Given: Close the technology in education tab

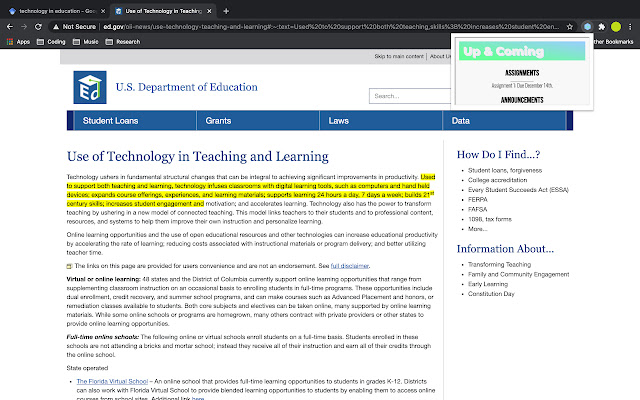Looking at the screenshot, I should [103, 11].
